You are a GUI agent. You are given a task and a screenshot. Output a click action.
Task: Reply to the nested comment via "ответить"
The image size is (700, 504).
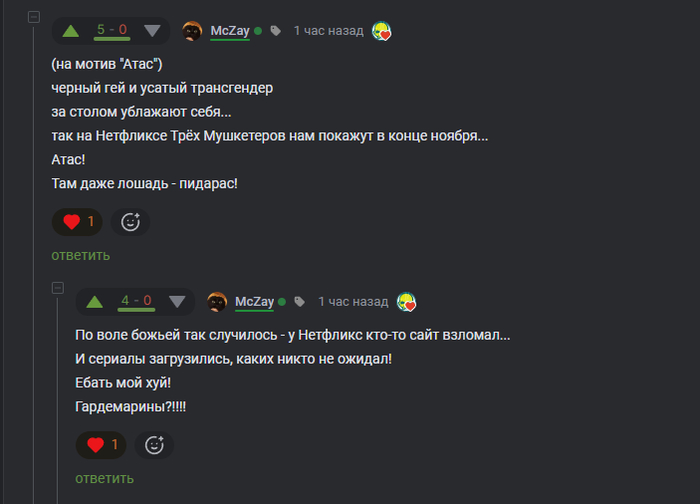pos(104,478)
